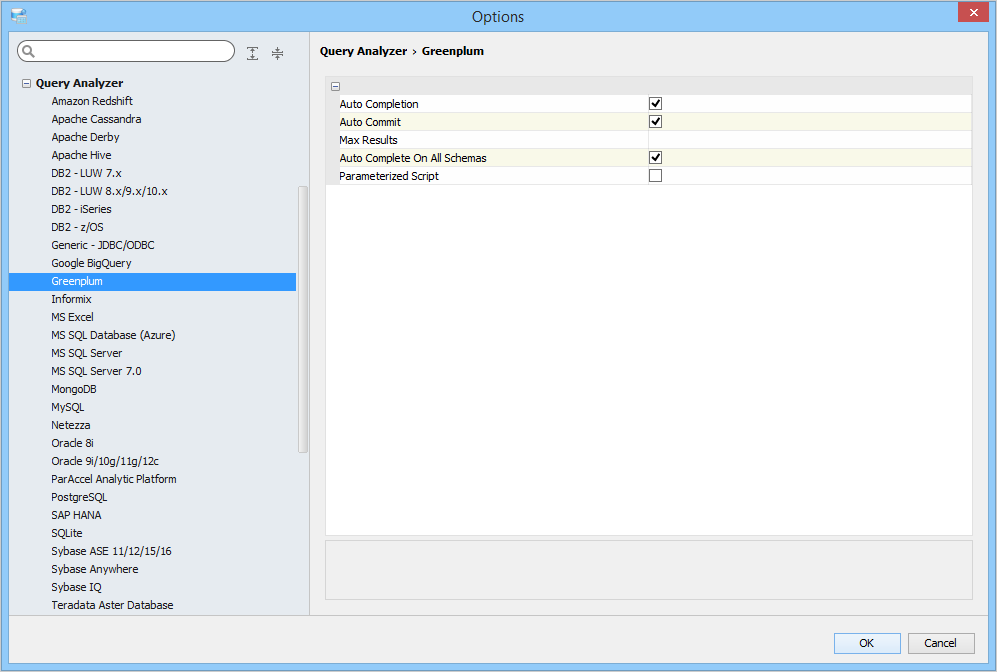This screenshot has width=997, height=672.
Task: Select ParAccel Analytic Platform entry
Action: click(x=114, y=479)
